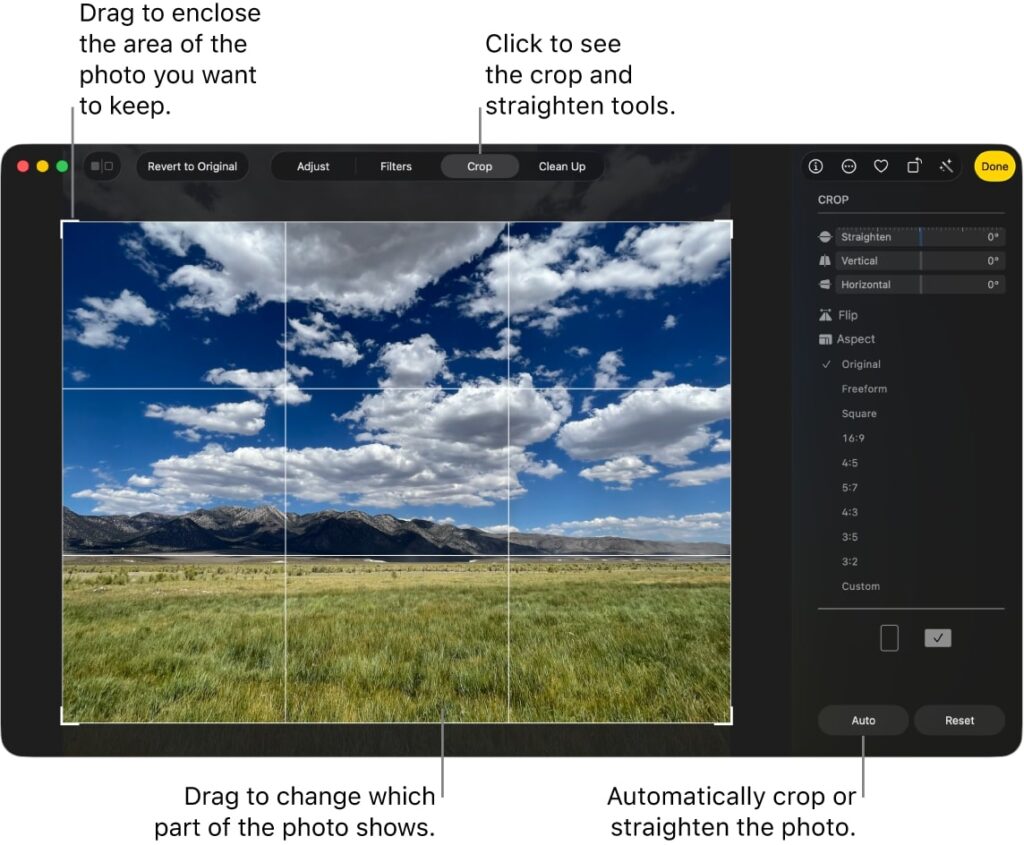The image size is (1024, 845).
Task: Favorite the photo using the heart icon
Action: (x=880, y=166)
